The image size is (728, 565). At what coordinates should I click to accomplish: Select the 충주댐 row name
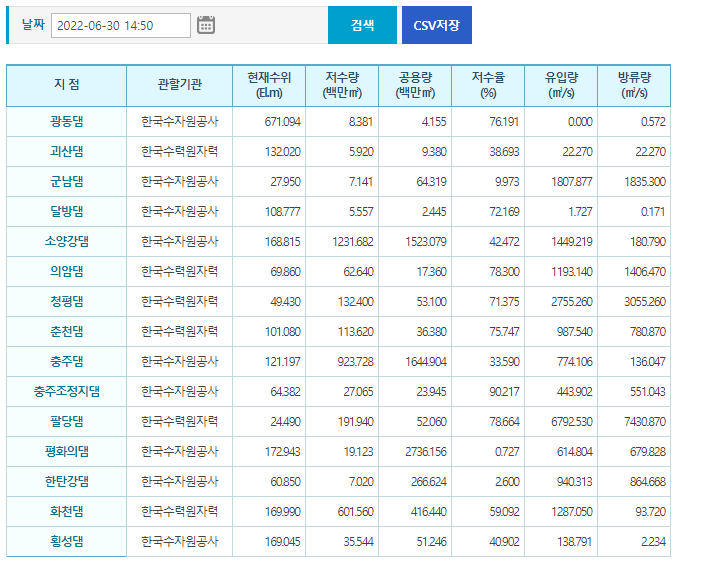pyautogui.click(x=67, y=362)
